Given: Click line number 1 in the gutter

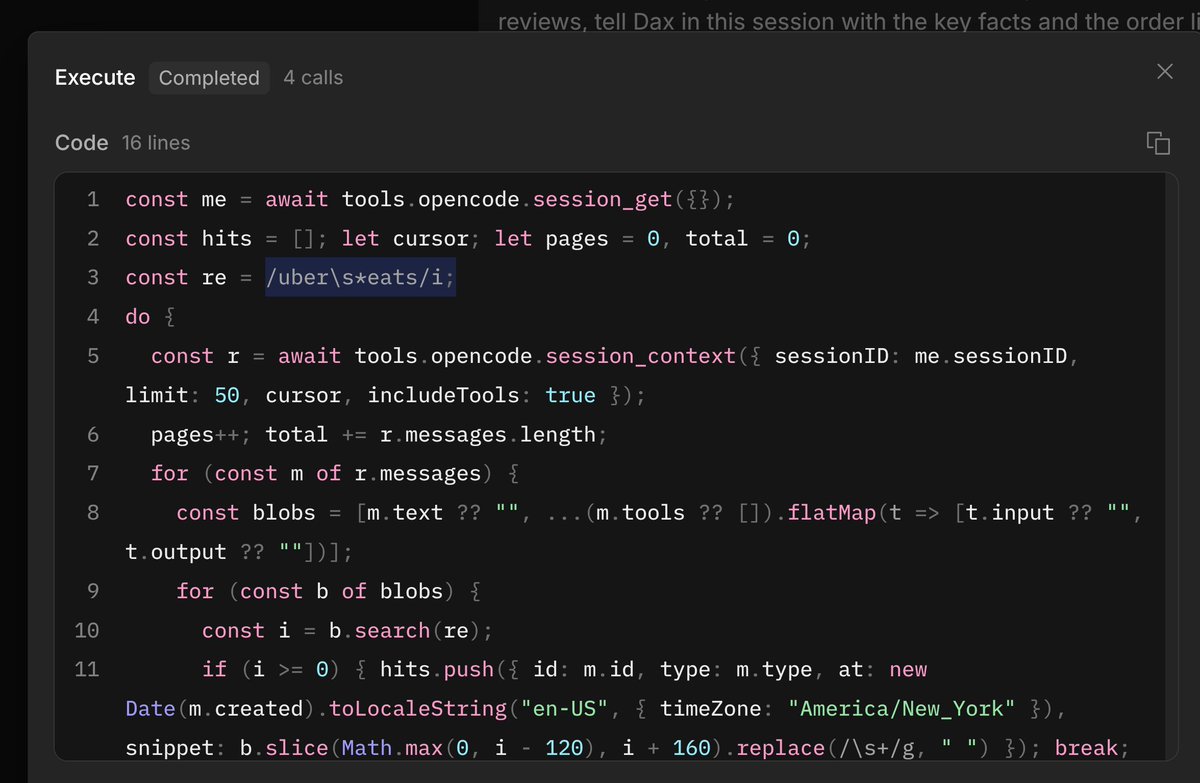Looking at the screenshot, I should (93, 200).
